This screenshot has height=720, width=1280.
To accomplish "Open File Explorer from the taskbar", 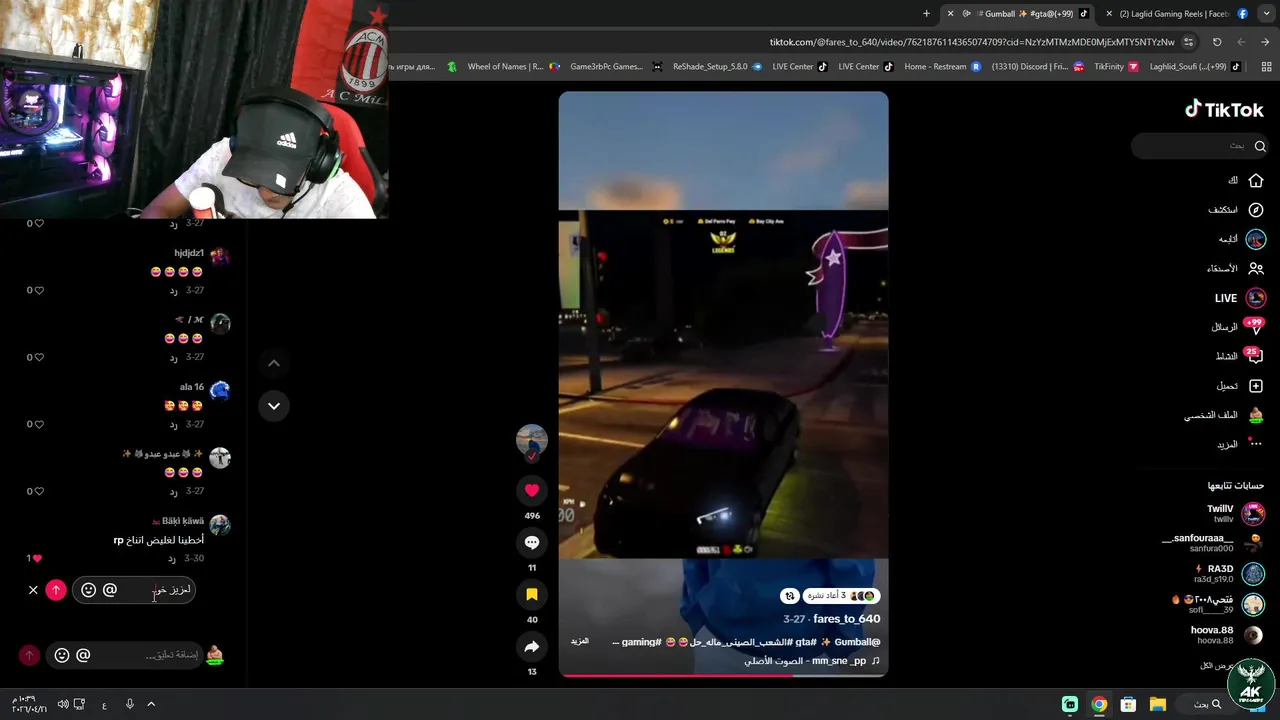I will [1157, 704].
